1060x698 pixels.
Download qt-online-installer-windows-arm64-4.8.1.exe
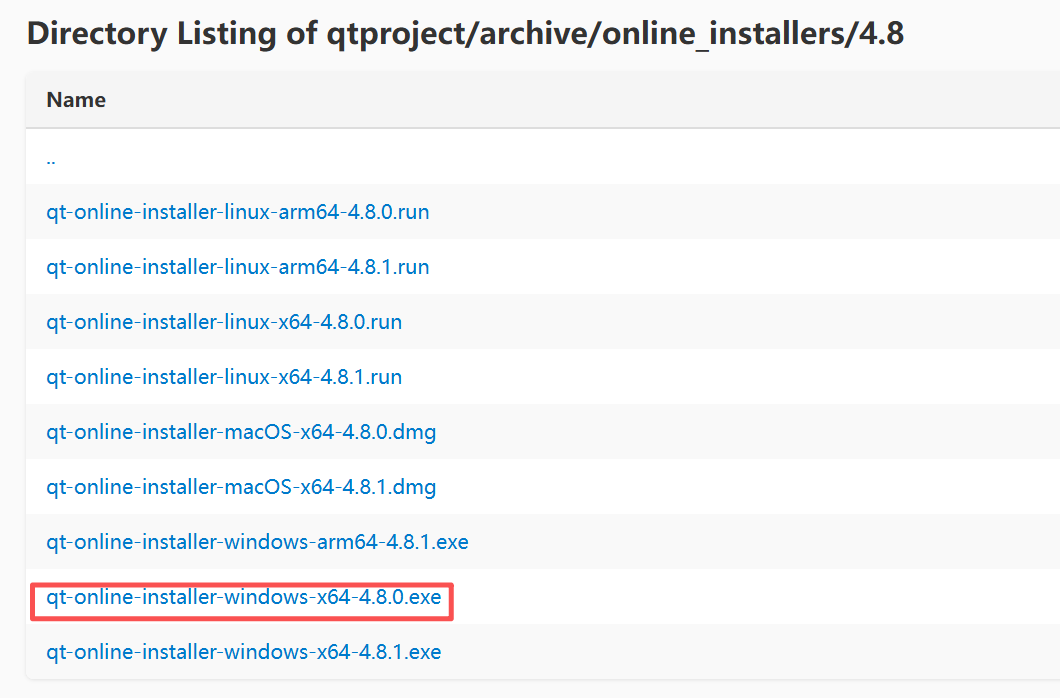(x=257, y=542)
